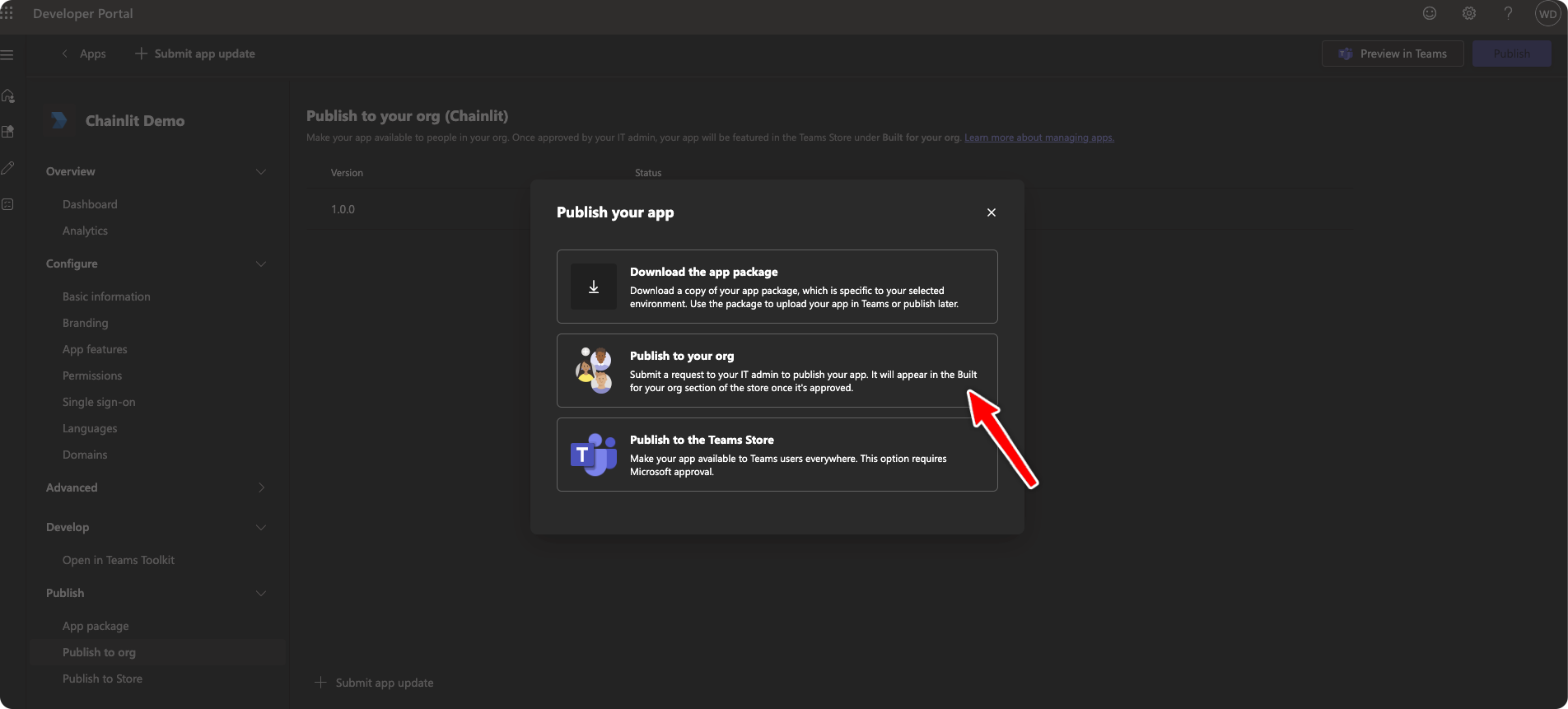Click the Version column header
The image size is (1568, 709).
pos(347,173)
